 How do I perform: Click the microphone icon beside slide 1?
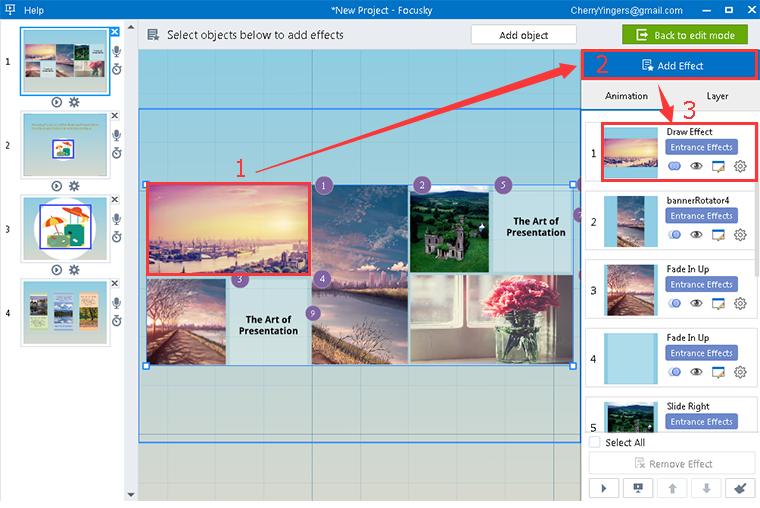[116, 51]
